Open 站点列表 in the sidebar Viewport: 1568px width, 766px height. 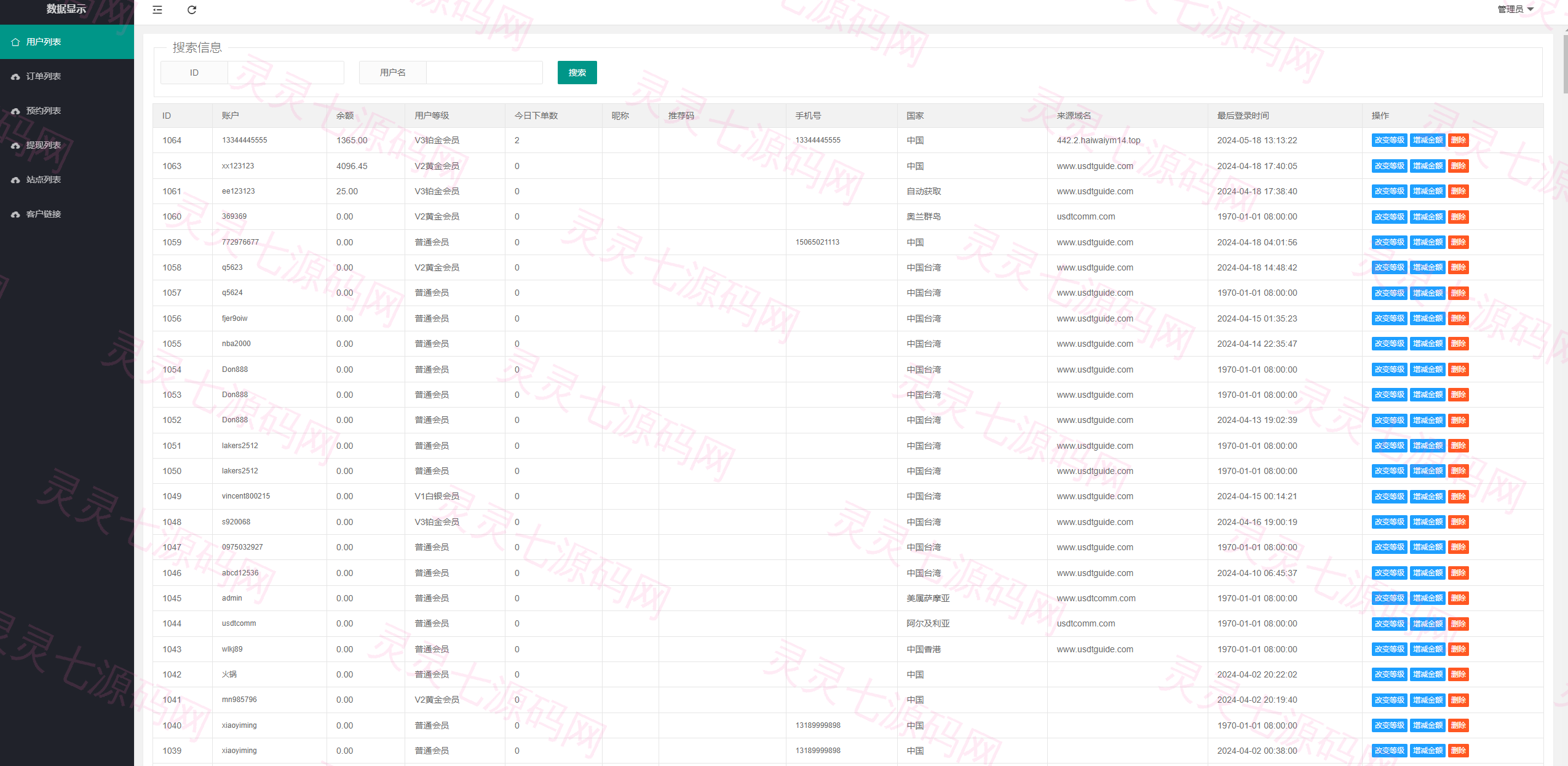(67, 180)
